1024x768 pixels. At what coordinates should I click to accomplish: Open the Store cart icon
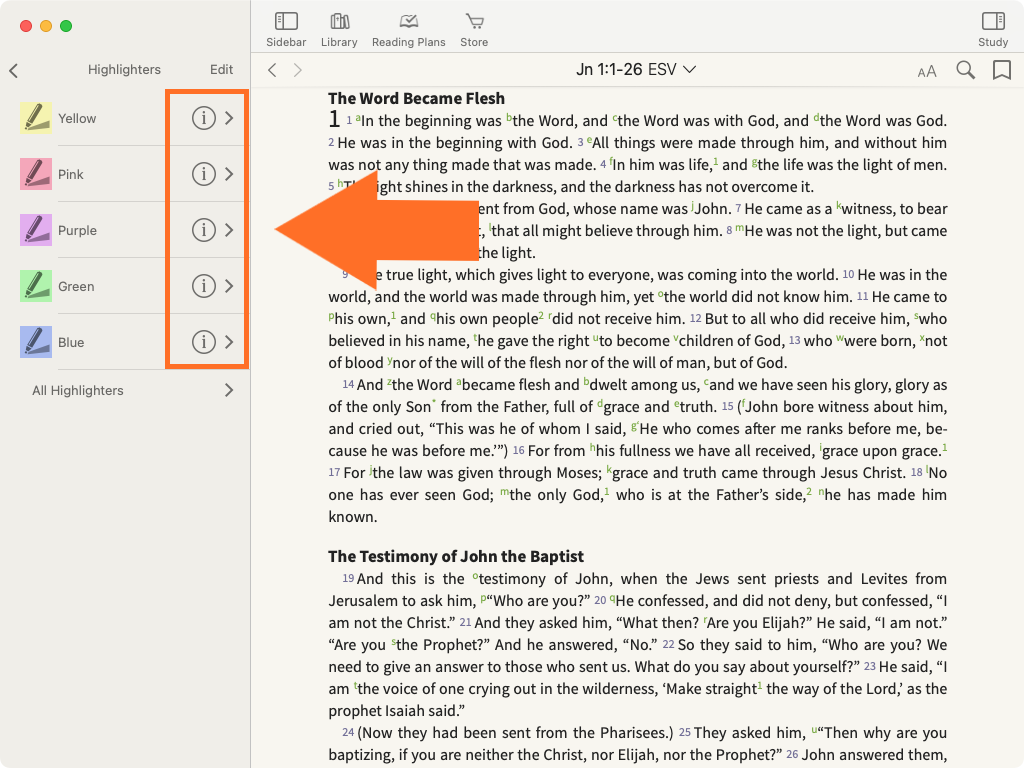tap(474, 28)
